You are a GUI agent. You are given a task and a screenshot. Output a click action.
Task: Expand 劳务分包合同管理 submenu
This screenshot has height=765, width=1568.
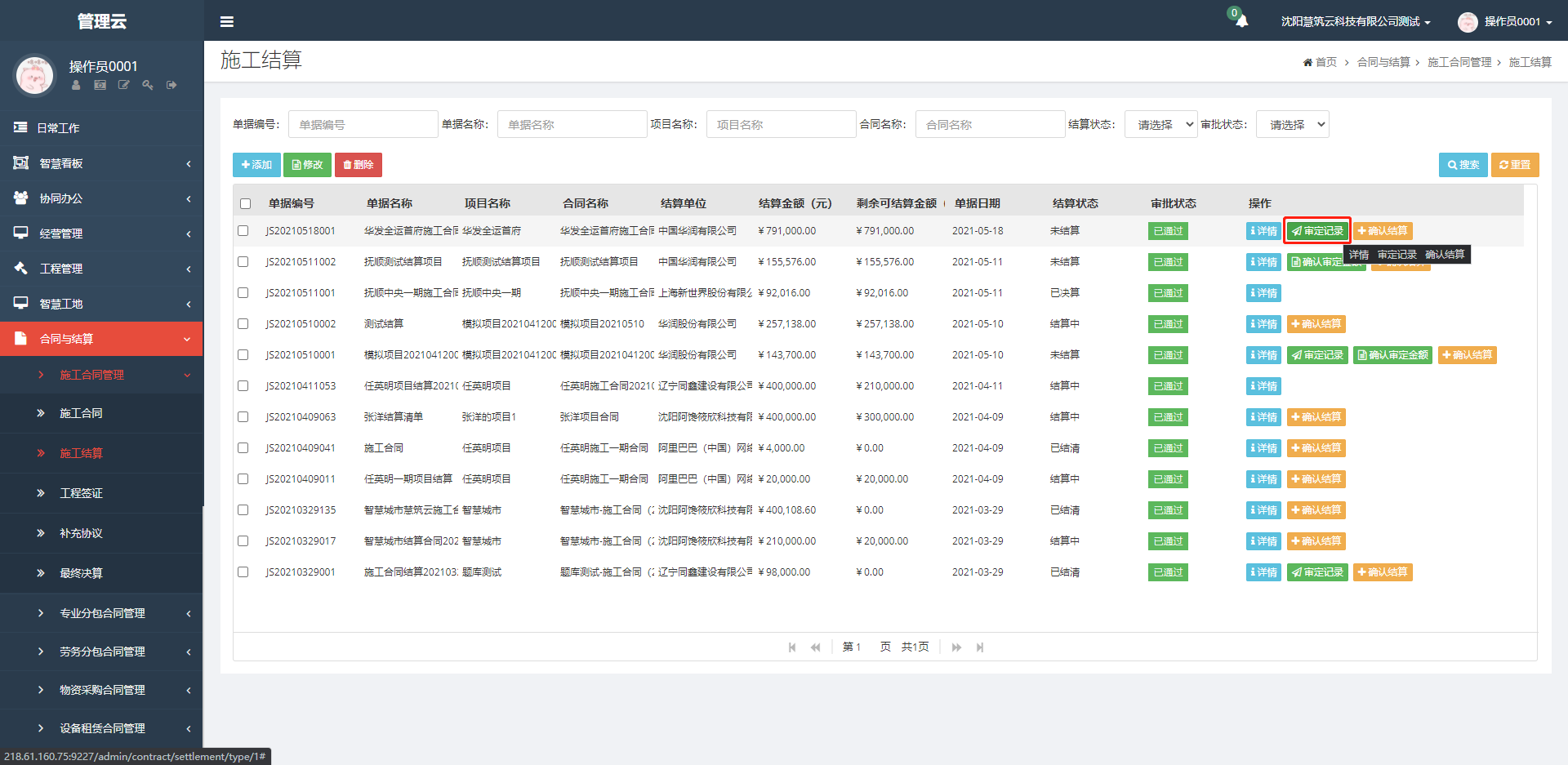click(x=101, y=652)
